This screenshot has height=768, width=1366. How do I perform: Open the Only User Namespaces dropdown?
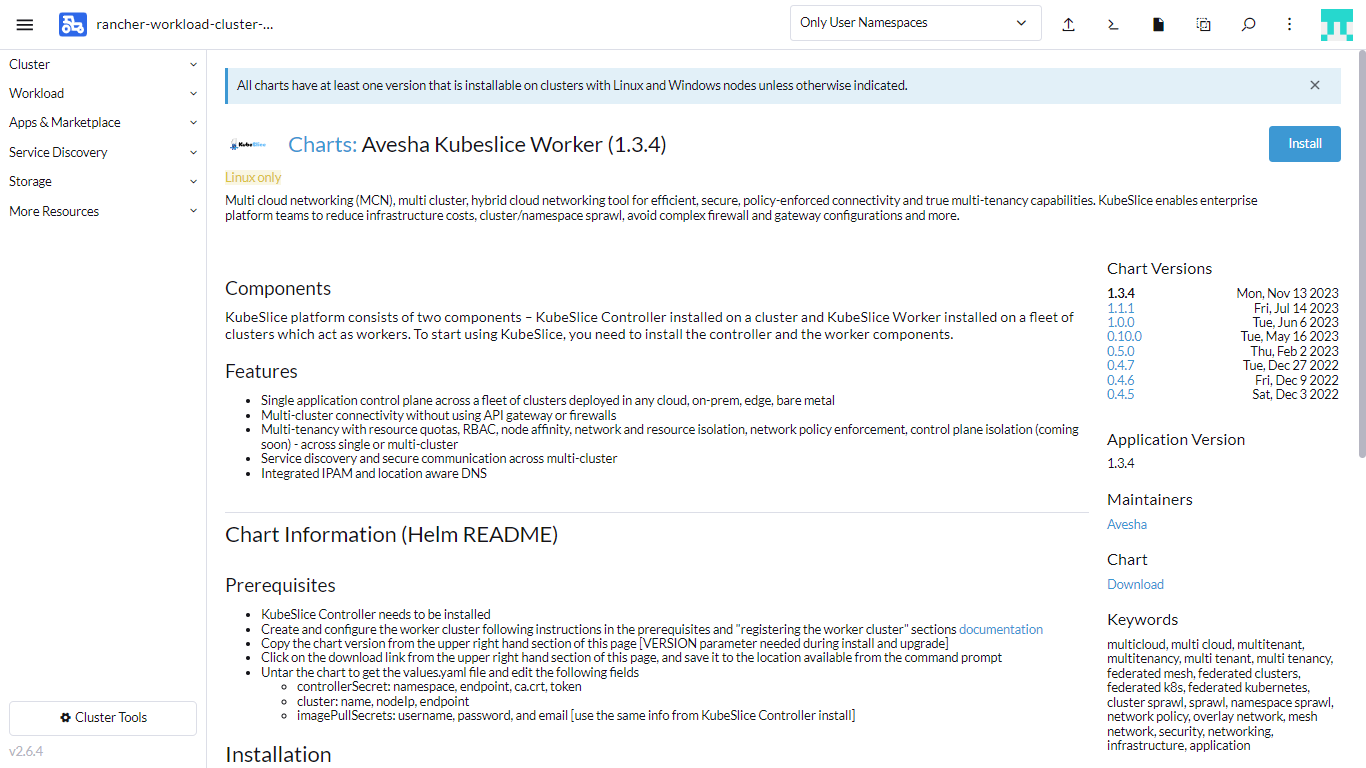pyautogui.click(x=915, y=23)
